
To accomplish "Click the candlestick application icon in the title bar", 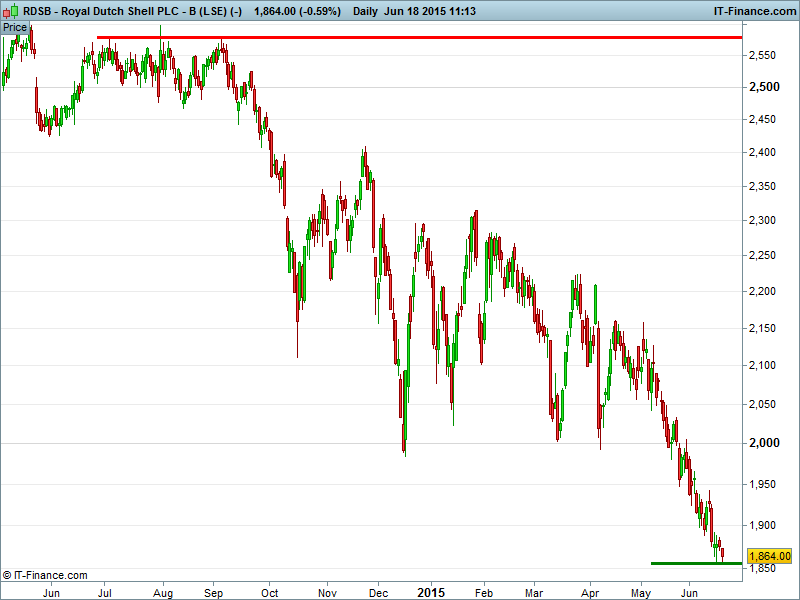I will click(9, 9).
